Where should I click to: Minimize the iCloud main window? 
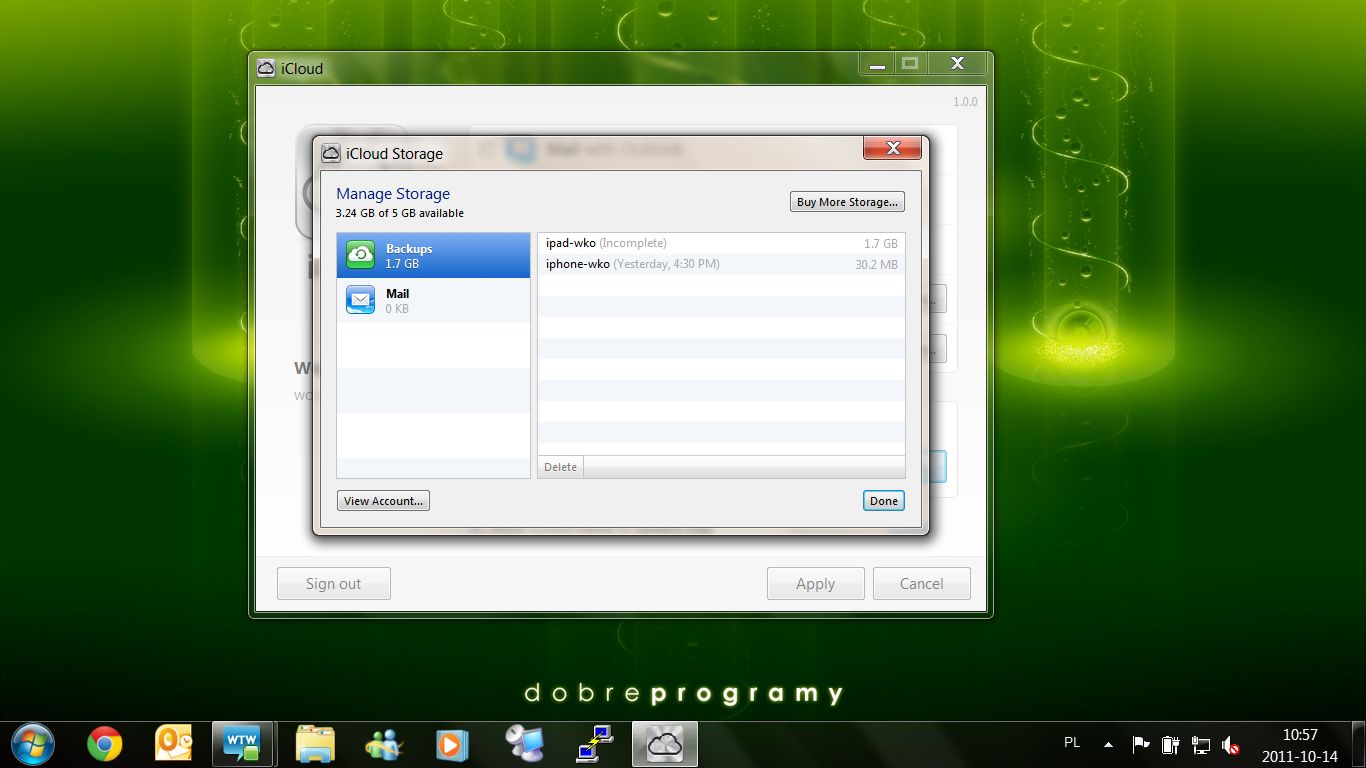(877, 64)
